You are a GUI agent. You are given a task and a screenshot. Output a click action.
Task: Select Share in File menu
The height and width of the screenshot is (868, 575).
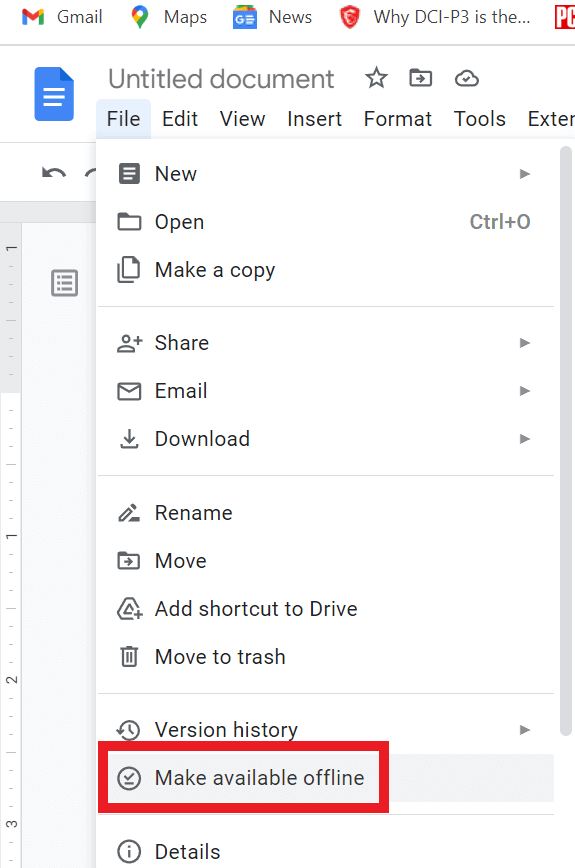click(x=325, y=343)
